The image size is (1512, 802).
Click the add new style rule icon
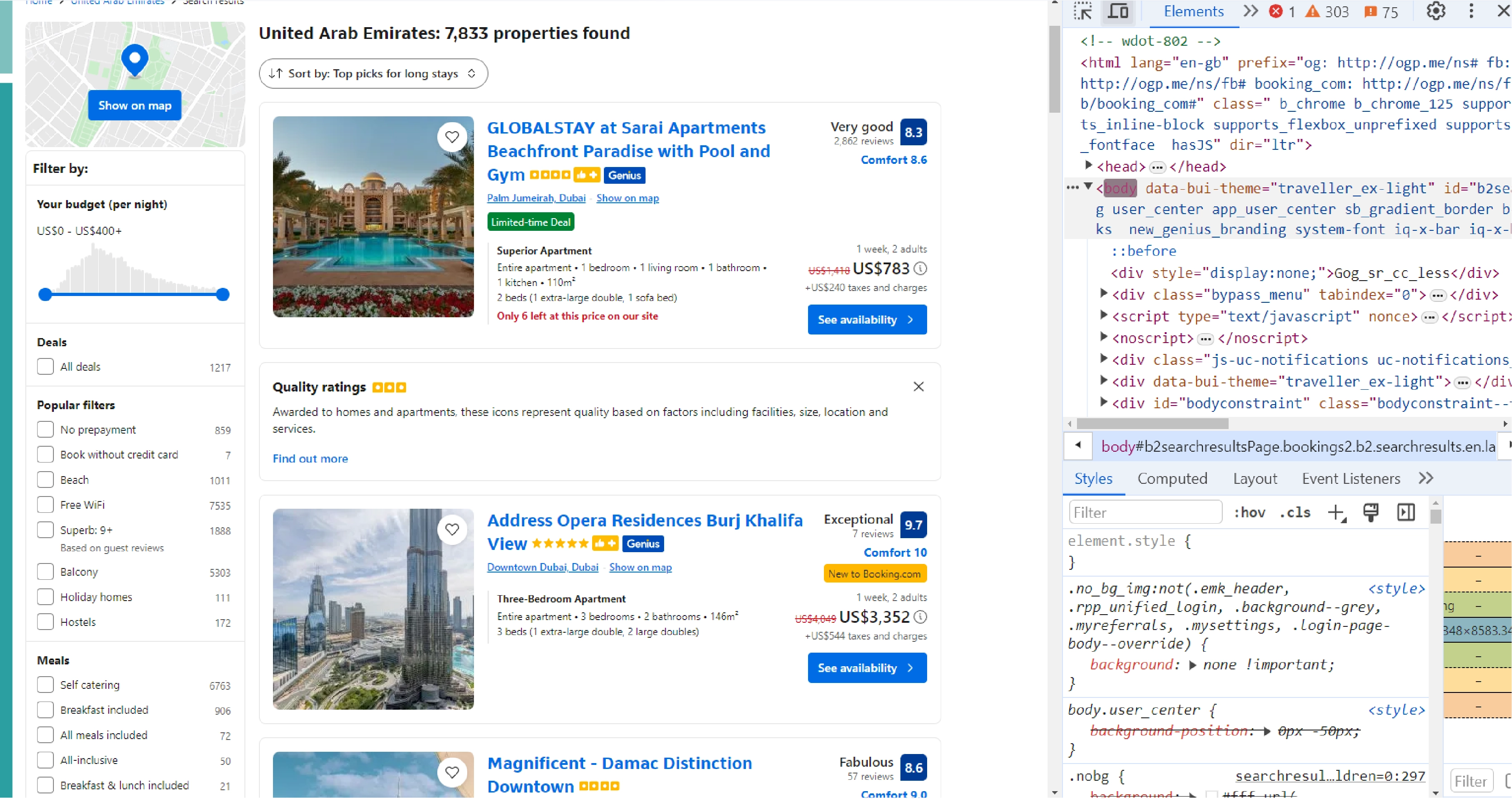pos(1337,512)
